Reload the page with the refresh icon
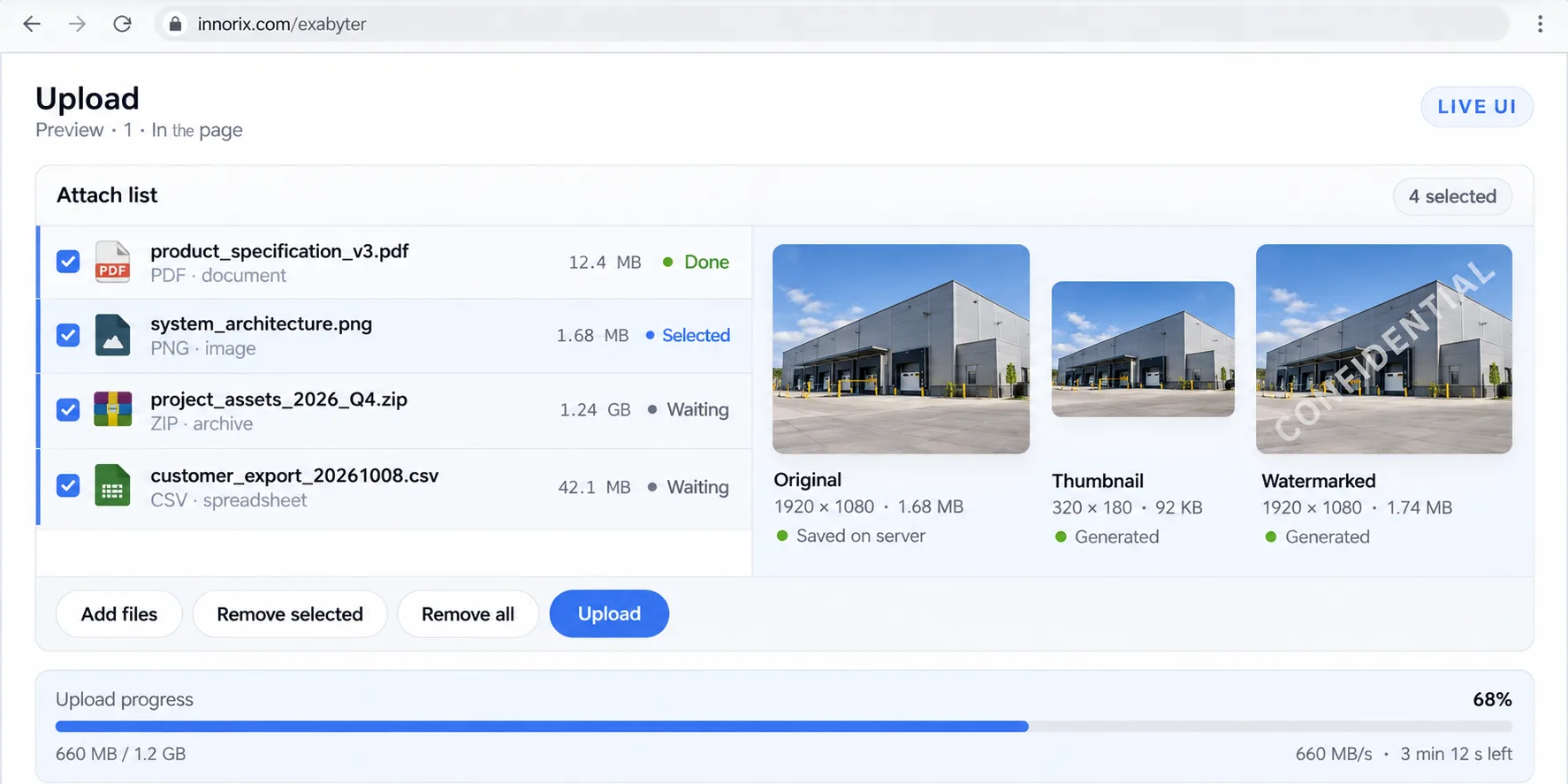 pyautogui.click(x=122, y=24)
